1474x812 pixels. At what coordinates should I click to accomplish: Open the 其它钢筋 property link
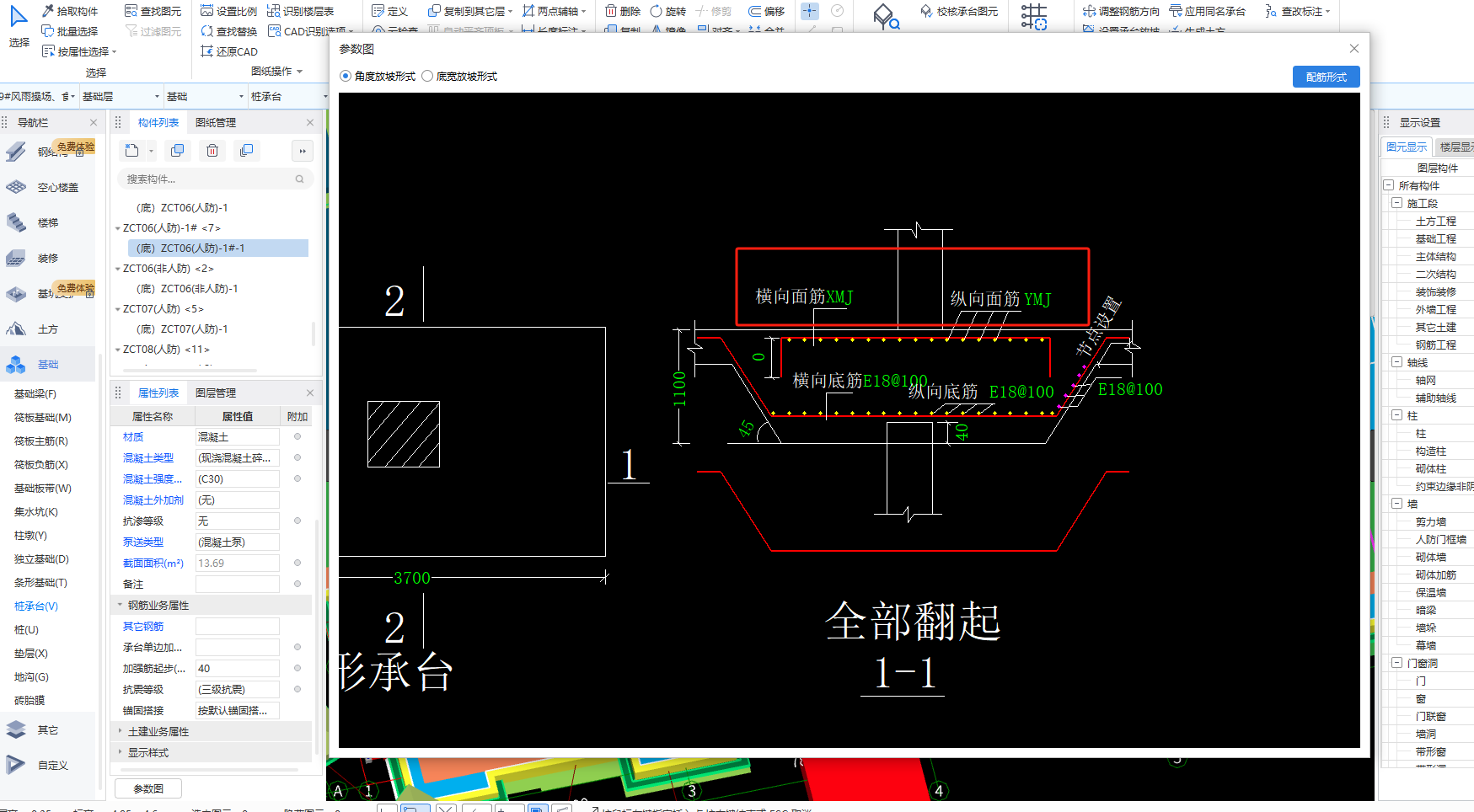click(x=143, y=626)
